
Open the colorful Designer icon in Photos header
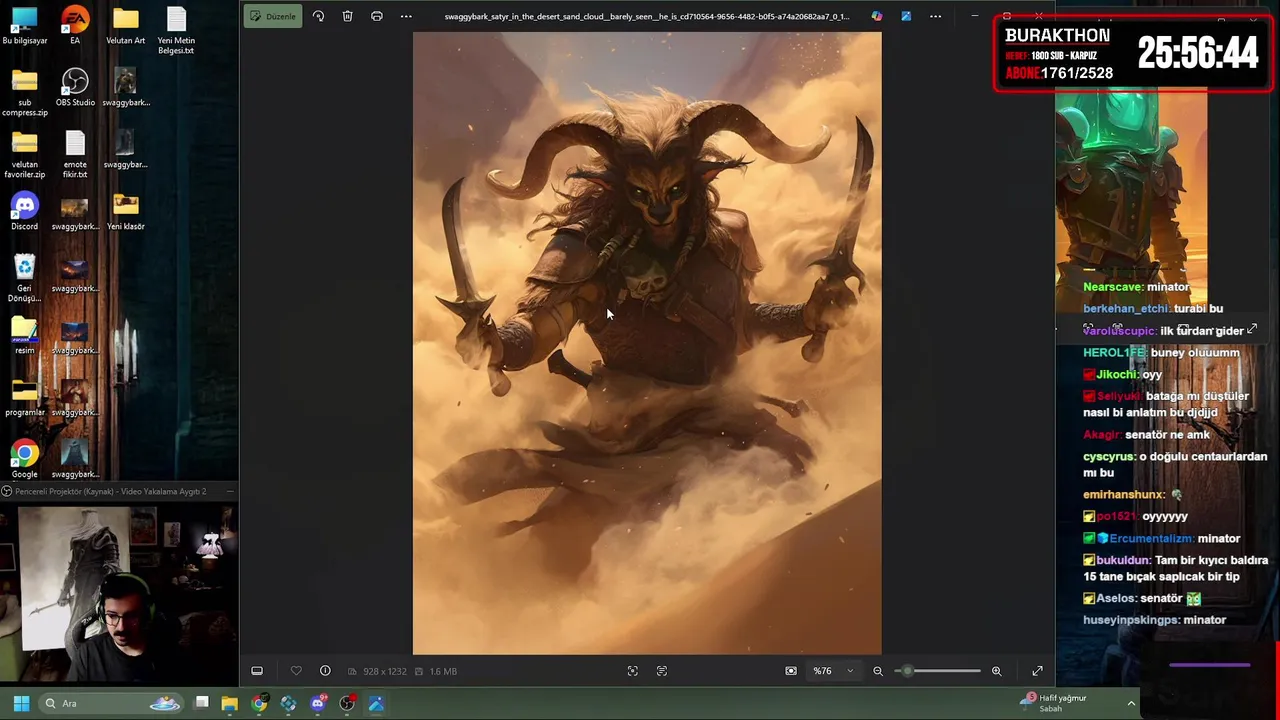point(877,16)
